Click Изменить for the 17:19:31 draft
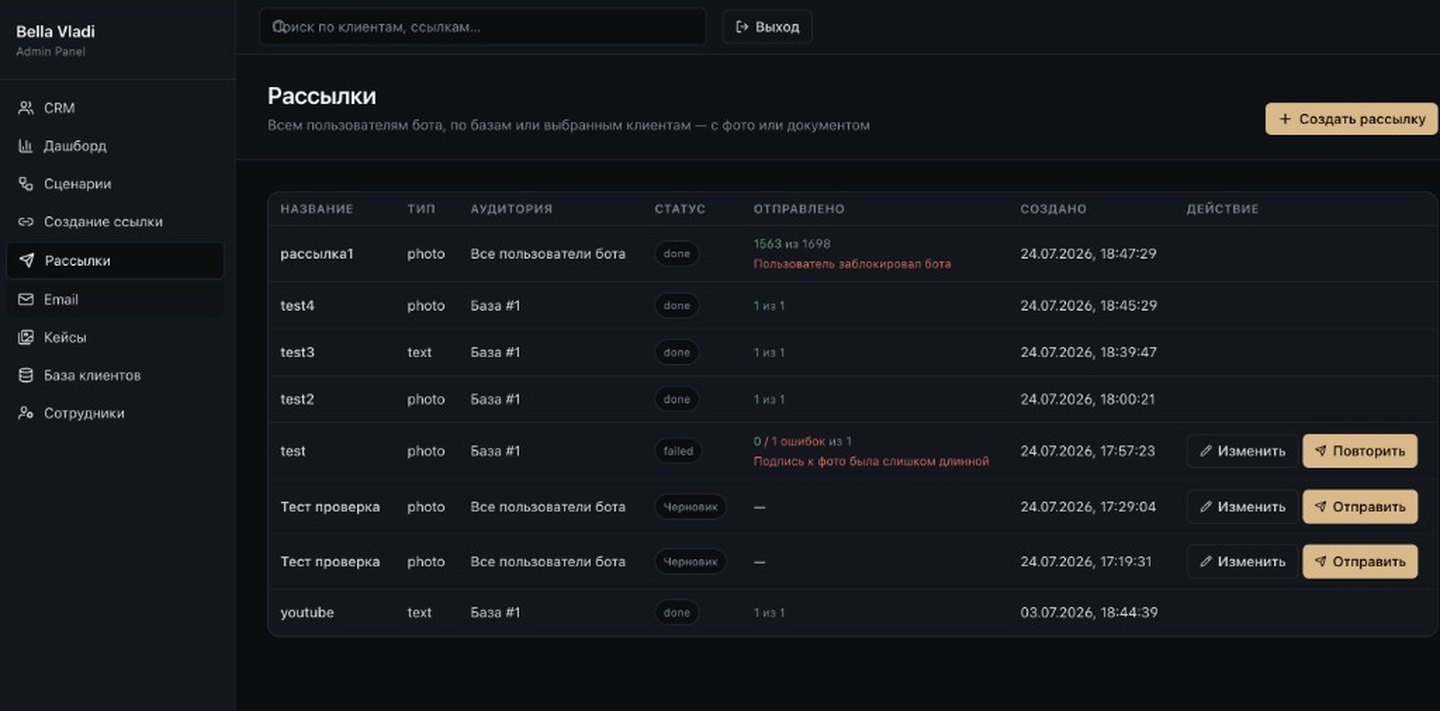The width and height of the screenshot is (1440, 711). (1242, 562)
